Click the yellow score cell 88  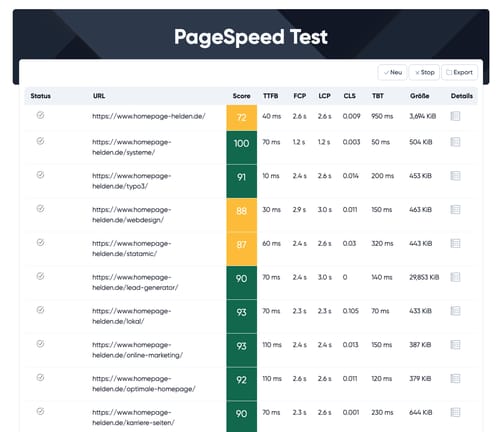tap(242, 215)
